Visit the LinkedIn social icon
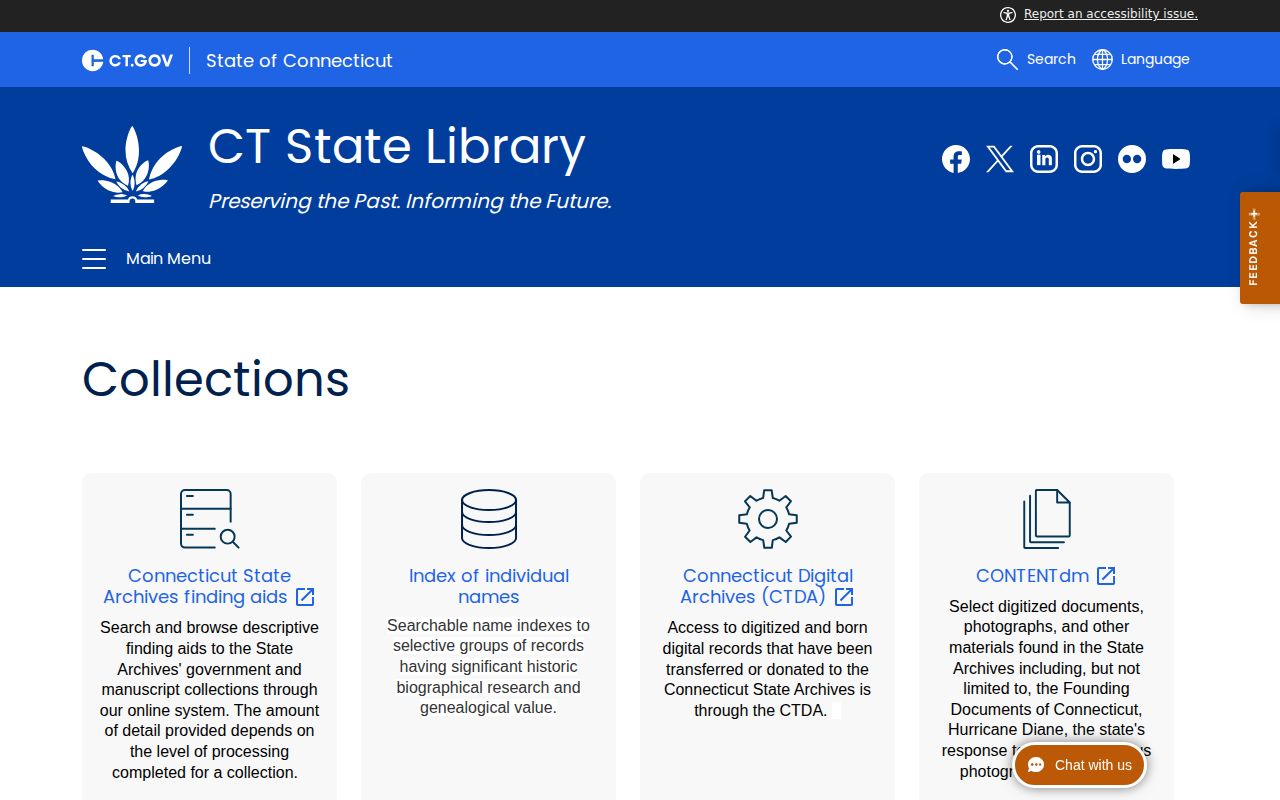Viewport: 1280px width, 800px height. click(x=1044, y=159)
